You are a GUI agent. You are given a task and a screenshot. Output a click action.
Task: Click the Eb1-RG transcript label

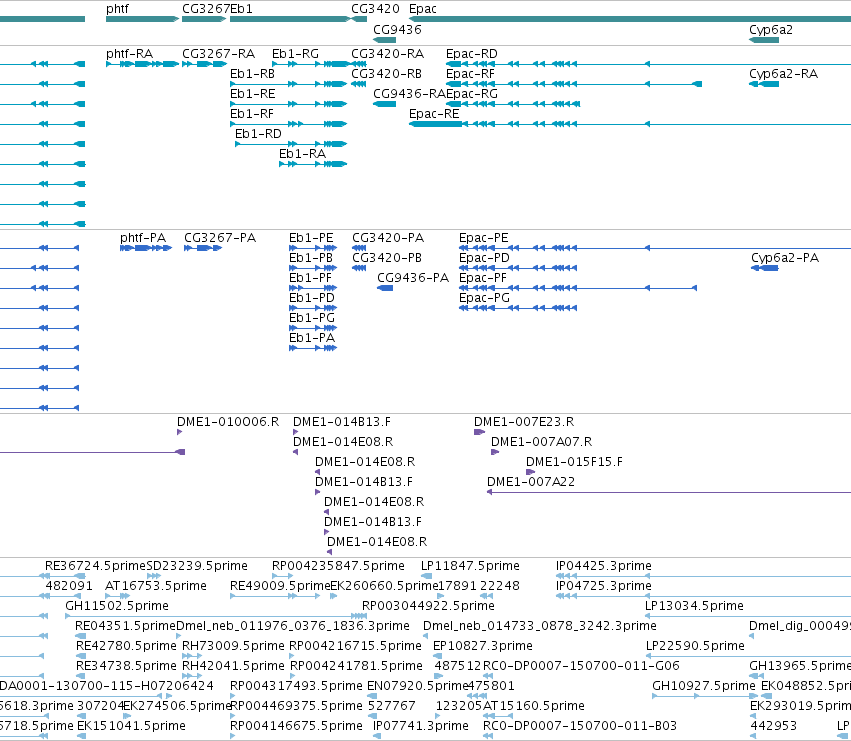click(295, 54)
